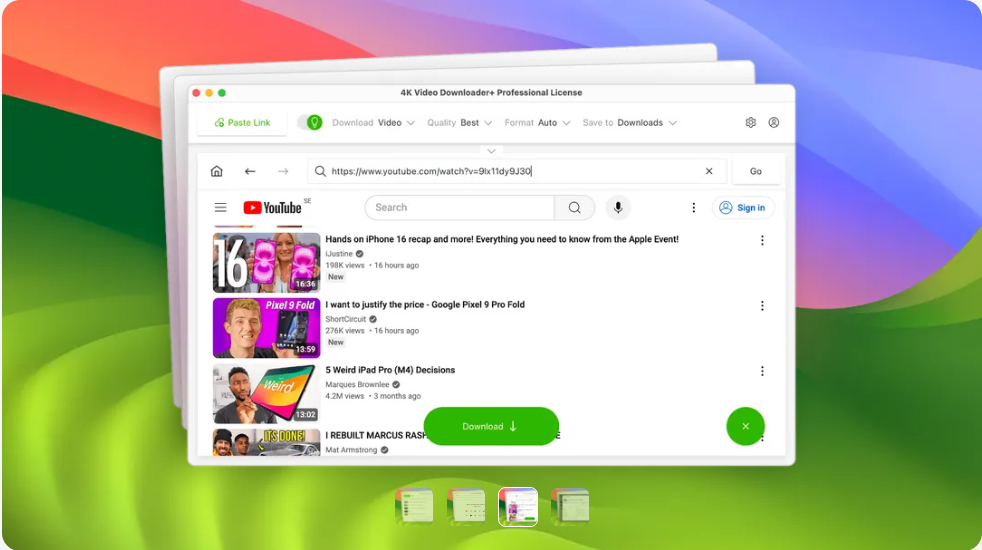Open the Format Auto dropdown

tap(537, 123)
